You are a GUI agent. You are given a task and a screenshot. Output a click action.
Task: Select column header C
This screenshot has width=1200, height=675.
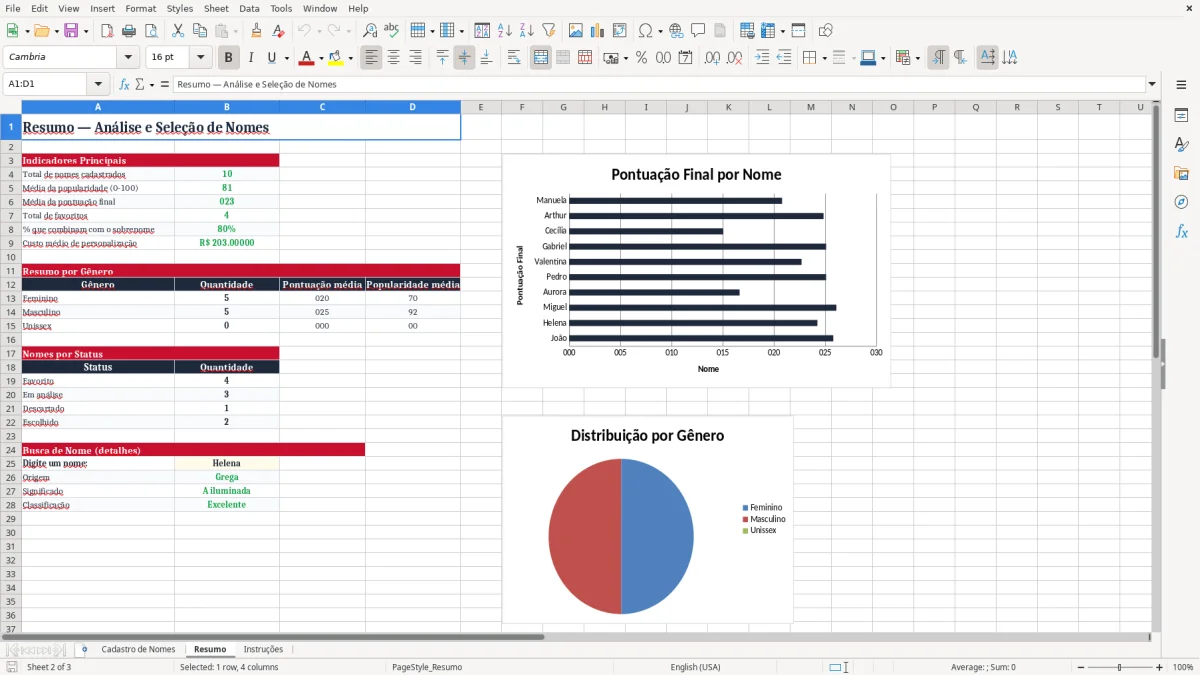(x=322, y=107)
